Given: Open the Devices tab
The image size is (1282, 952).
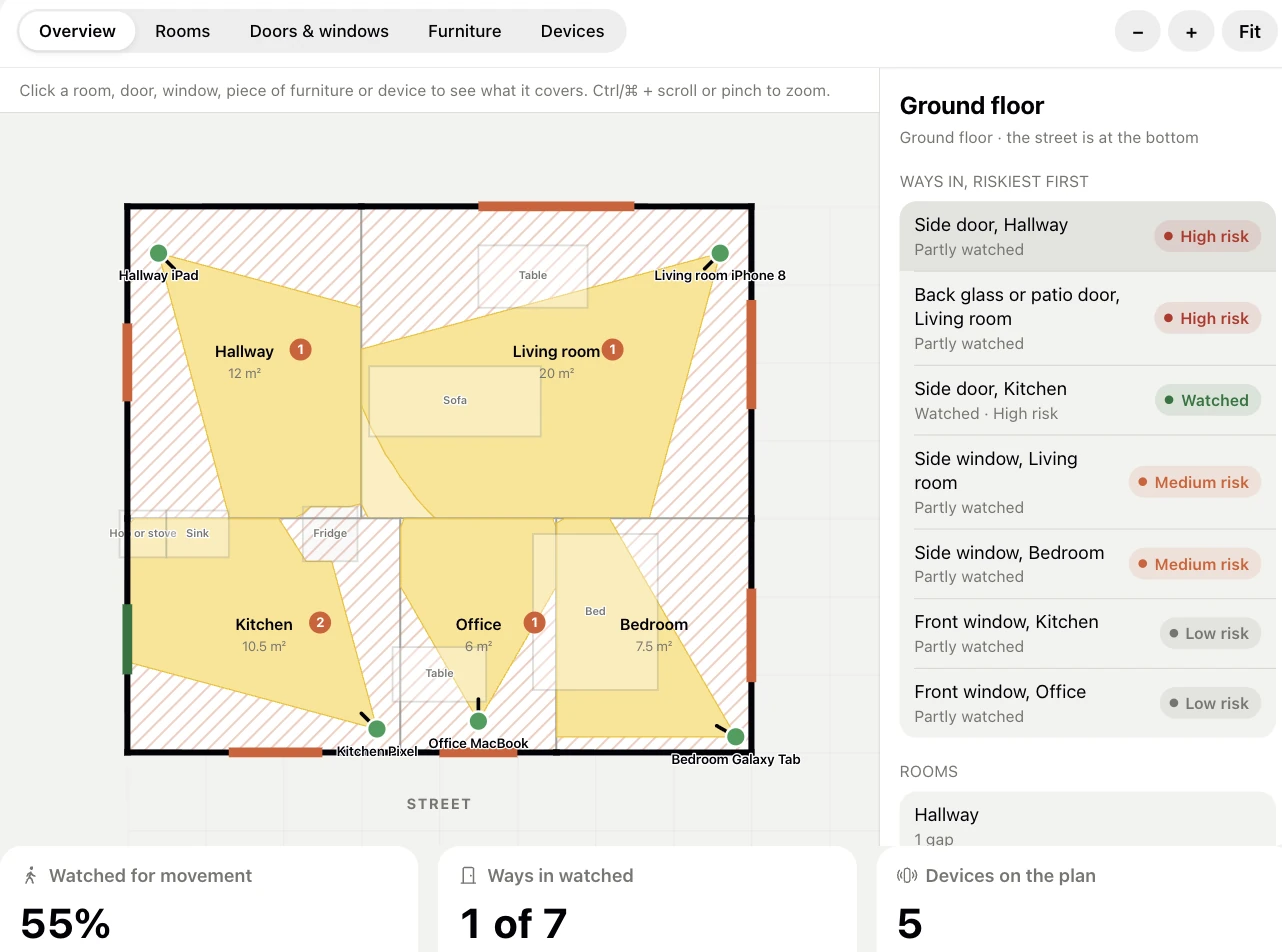Looking at the screenshot, I should click(572, 31).
